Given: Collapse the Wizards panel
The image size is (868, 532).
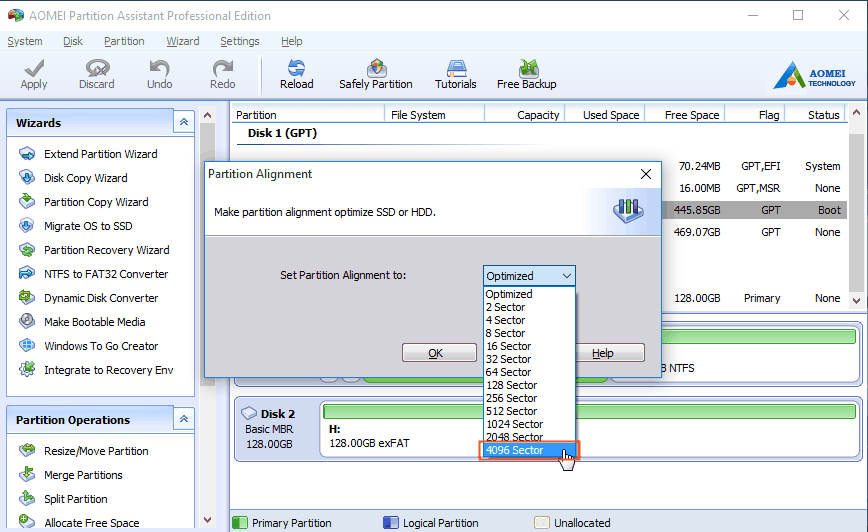Looking at the screenshot, I should pos(184,122).
